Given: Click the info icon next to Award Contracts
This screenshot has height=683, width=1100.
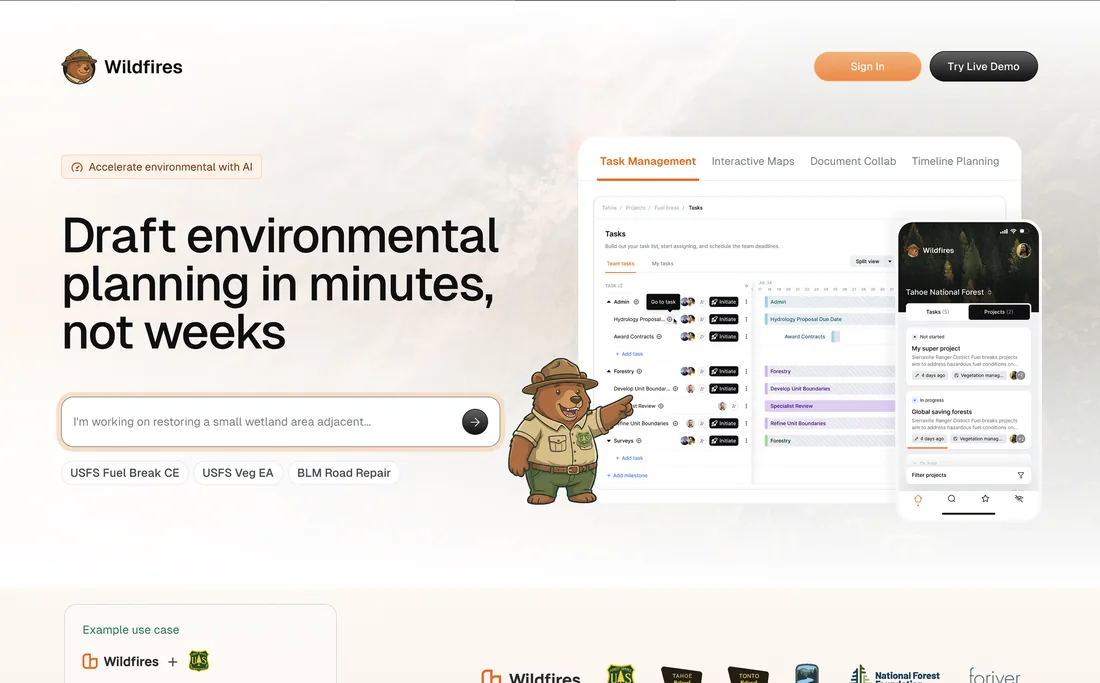Looking at the screenshot, I should pos(659,337).
